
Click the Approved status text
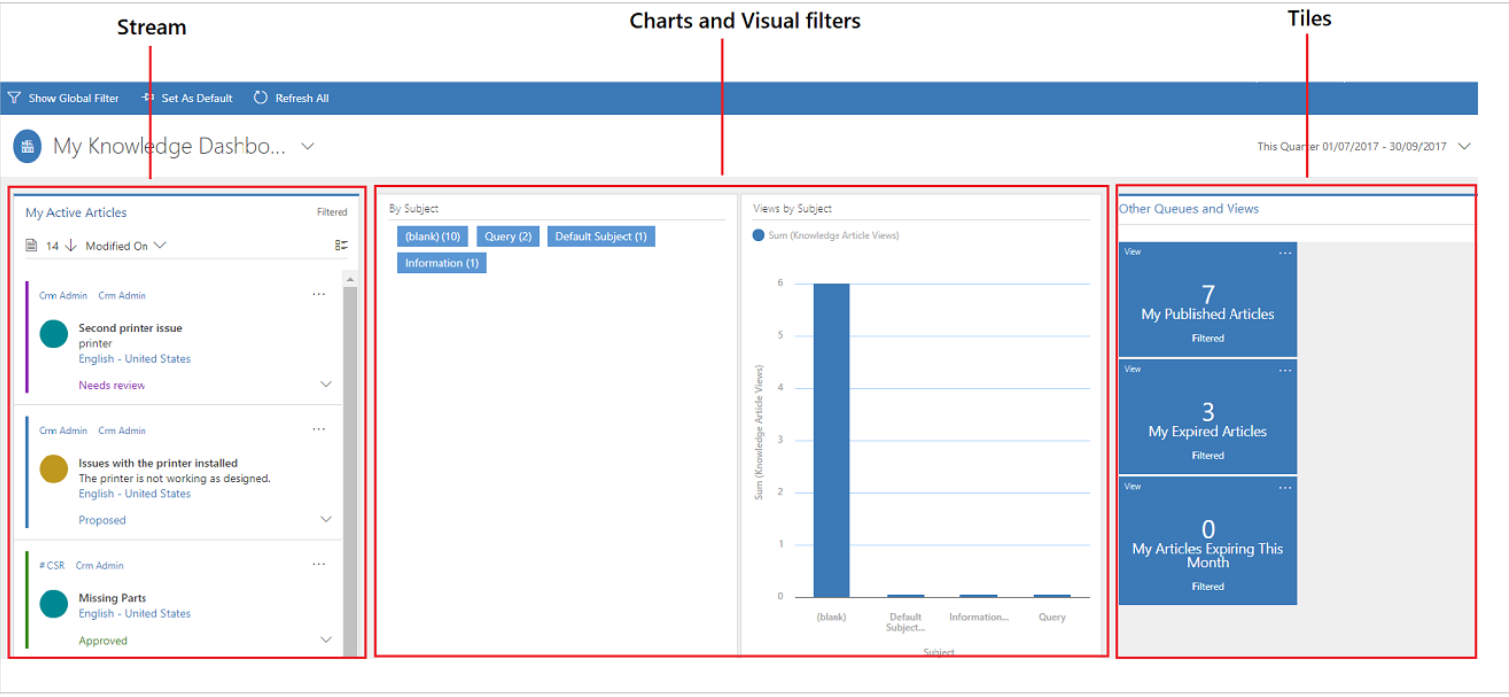click(x=103, y=641)
